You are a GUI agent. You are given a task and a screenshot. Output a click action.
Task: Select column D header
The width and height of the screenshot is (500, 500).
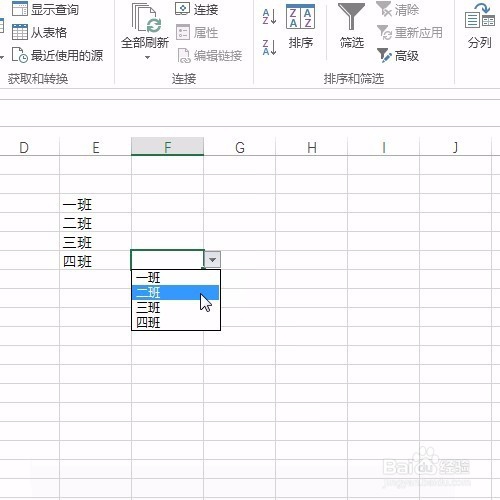(24, 147)
